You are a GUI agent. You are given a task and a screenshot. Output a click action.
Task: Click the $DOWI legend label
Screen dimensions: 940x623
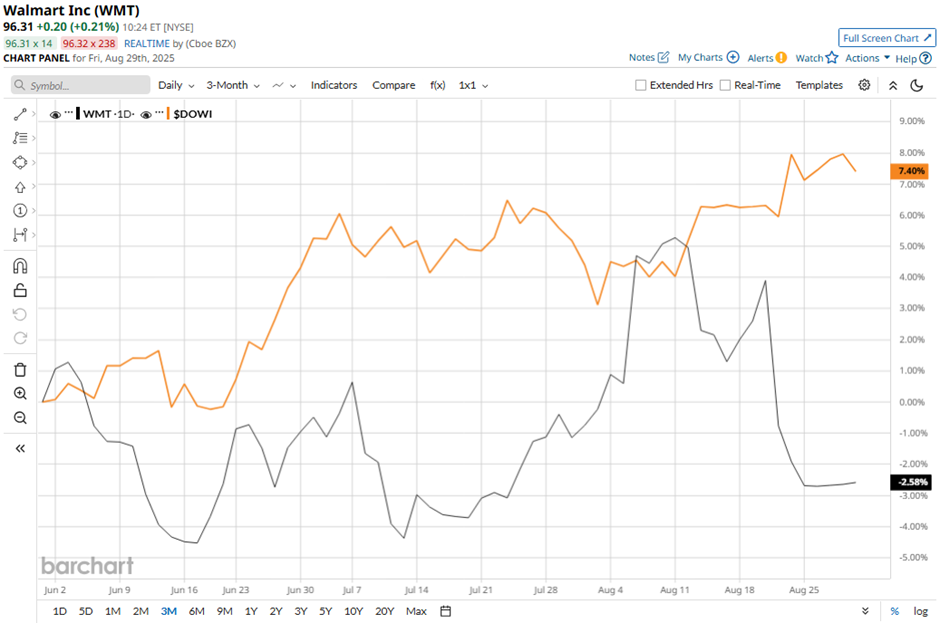(193, 114)
